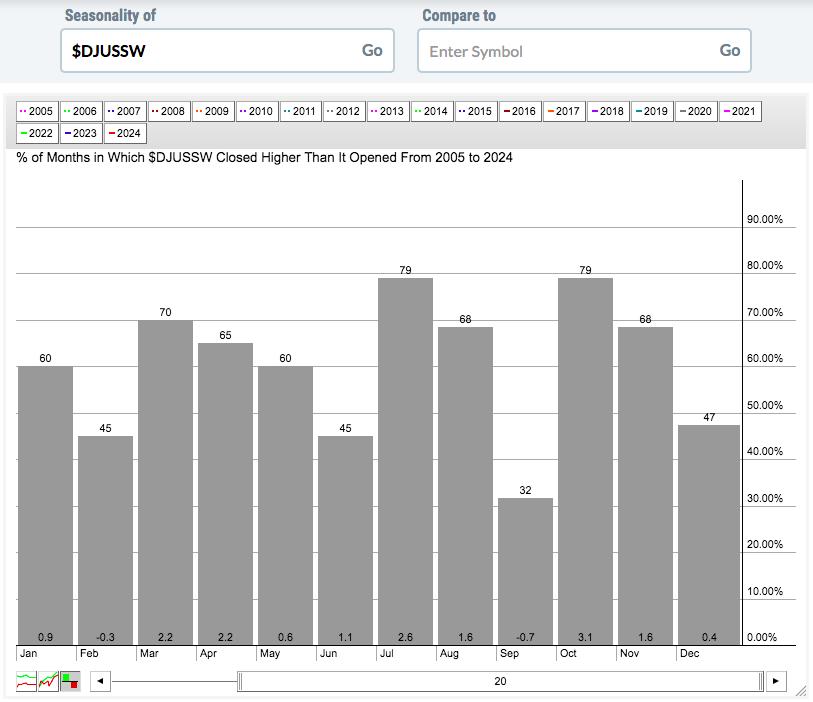Click the July bar showing 79
Viewport: 813px width, 702px height.
coord(405,460)
